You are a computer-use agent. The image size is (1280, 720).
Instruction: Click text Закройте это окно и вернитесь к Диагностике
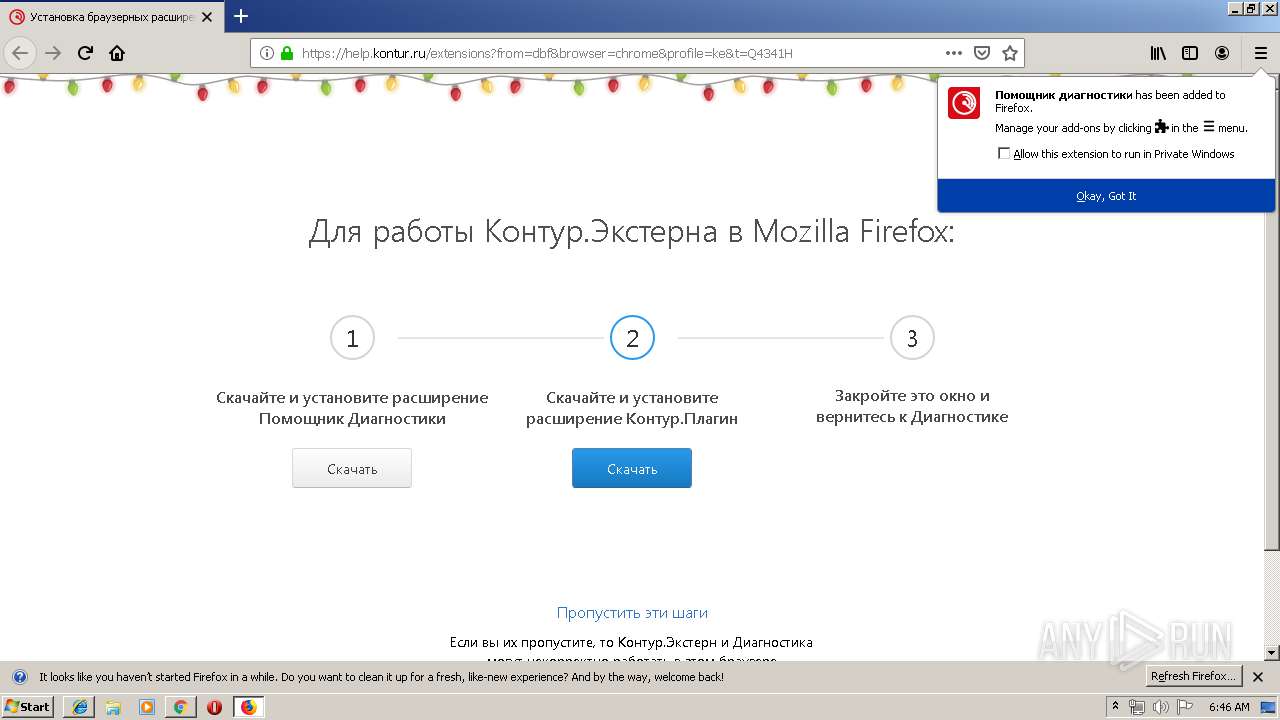coord(912,406)
